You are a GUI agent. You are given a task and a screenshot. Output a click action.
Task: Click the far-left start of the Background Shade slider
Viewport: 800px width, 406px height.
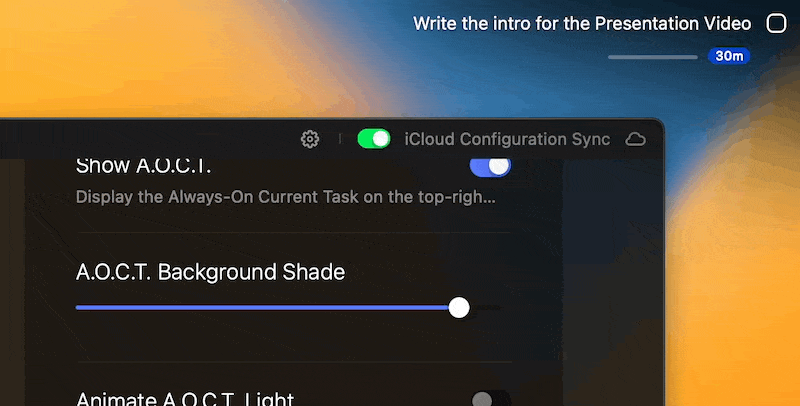coord(78,307)
